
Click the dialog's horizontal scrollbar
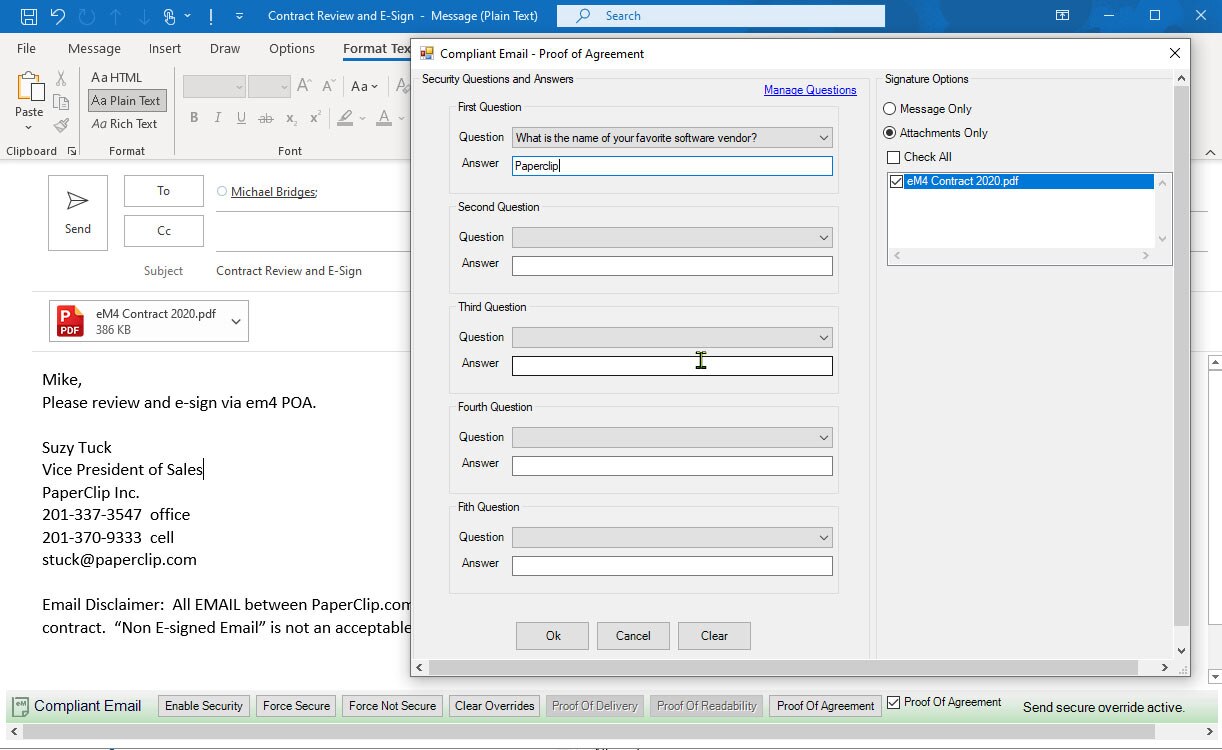coord(780,667)
